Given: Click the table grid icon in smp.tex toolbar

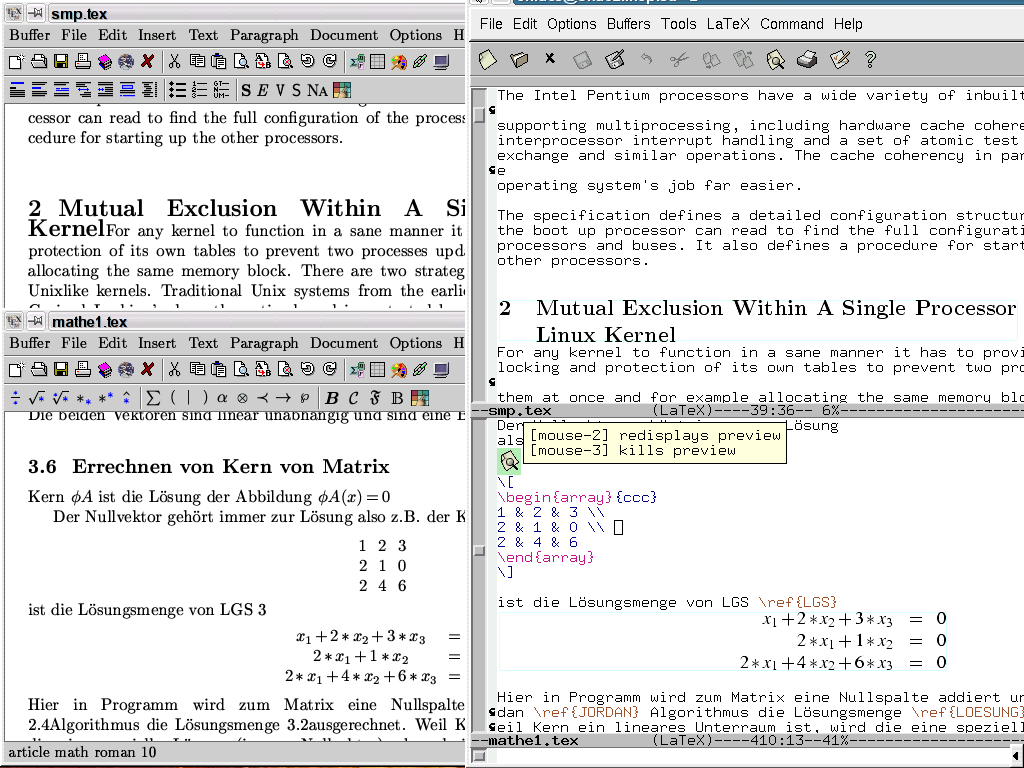Looking at the screenshot, I should click(377, 61).
